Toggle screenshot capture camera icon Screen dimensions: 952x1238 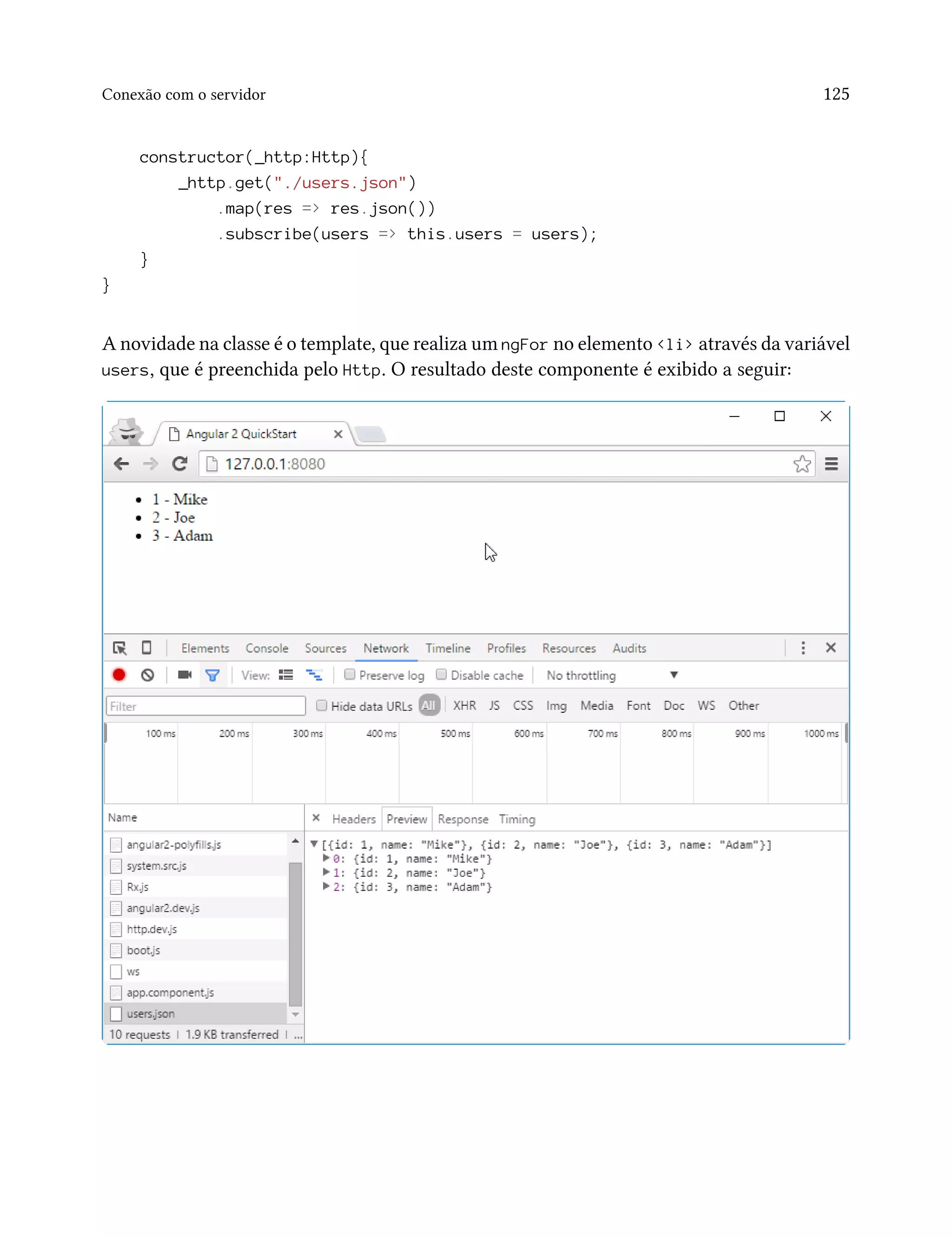[x=185, y=675]
